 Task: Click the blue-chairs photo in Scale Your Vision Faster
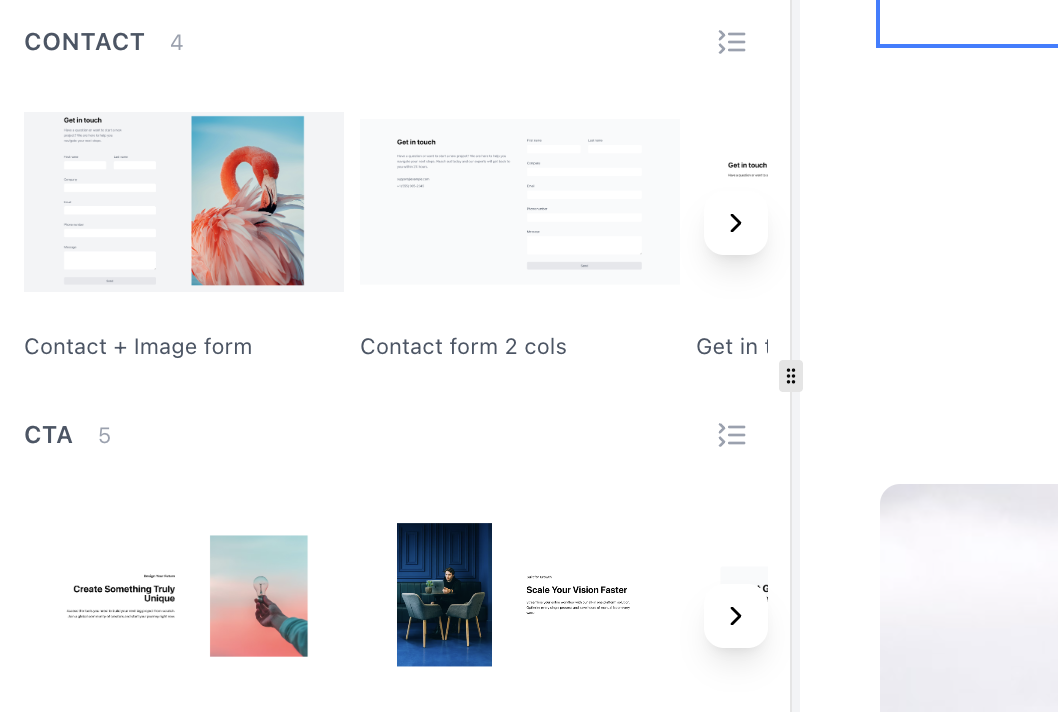click(x=444, y=594)
